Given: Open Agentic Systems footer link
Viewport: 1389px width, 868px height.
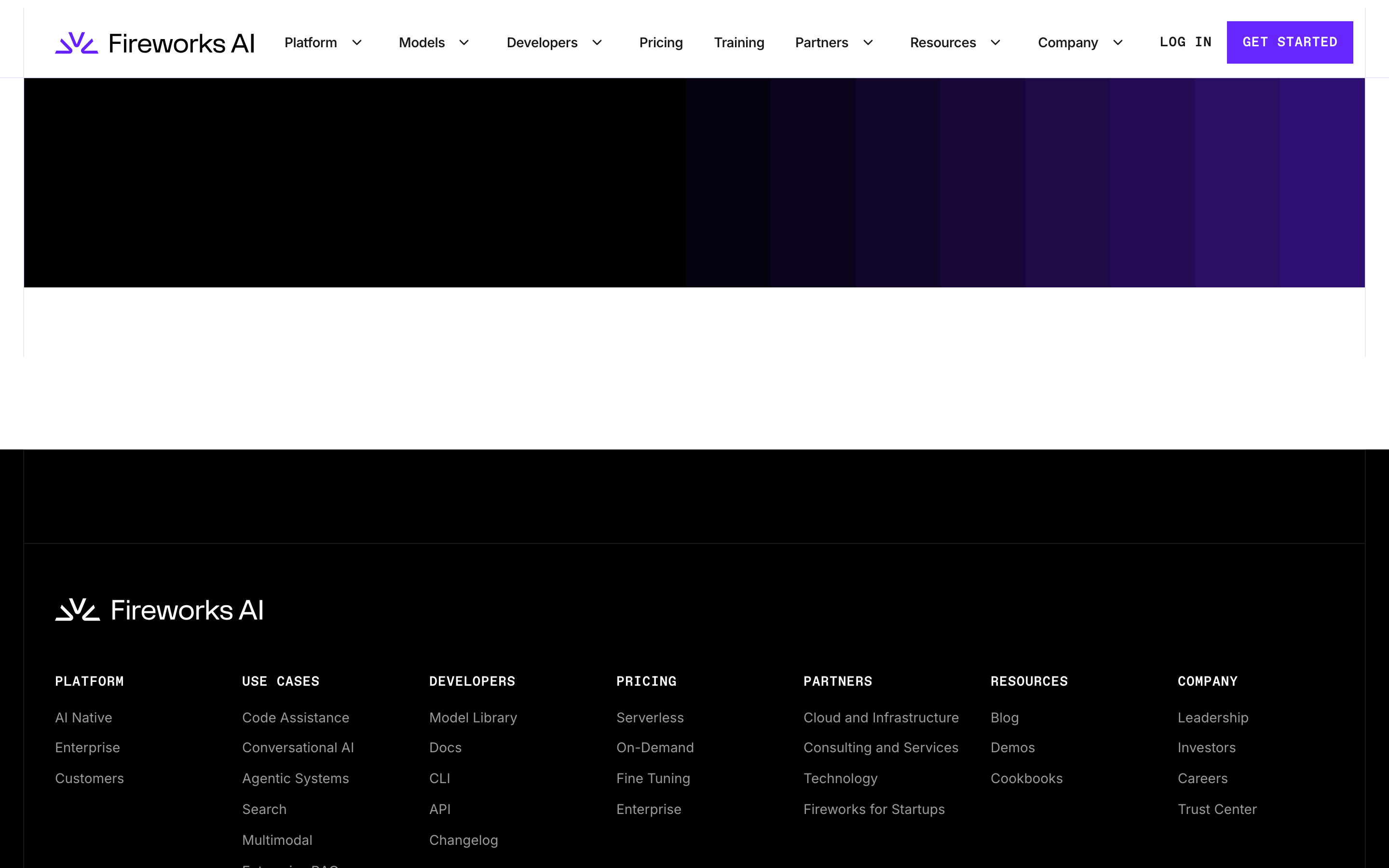Looking at the screenshot, I should tap(296, 778).
